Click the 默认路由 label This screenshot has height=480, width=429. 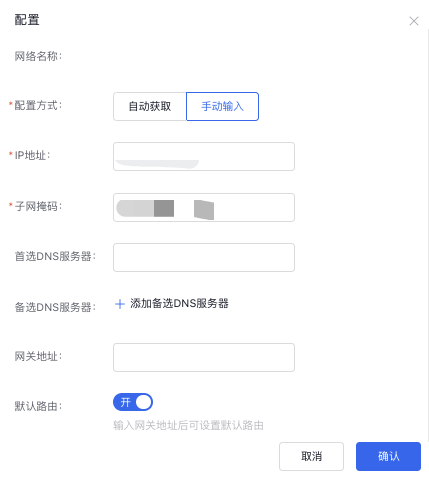point(38,406)
